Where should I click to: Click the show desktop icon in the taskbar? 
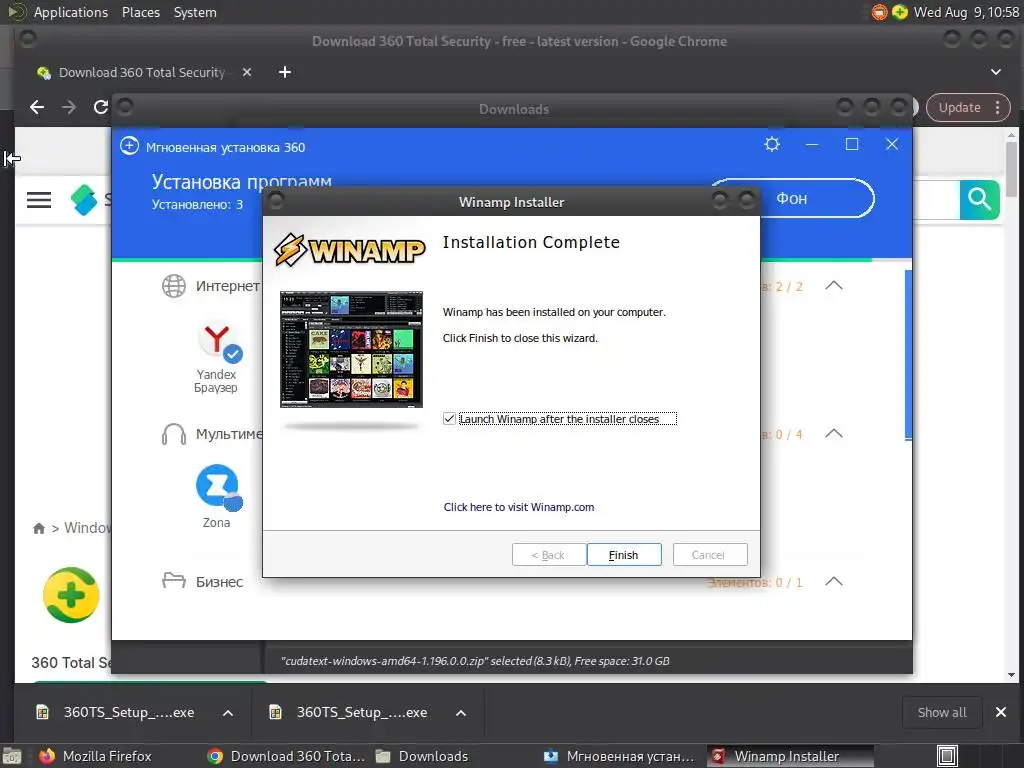(11, 757)
